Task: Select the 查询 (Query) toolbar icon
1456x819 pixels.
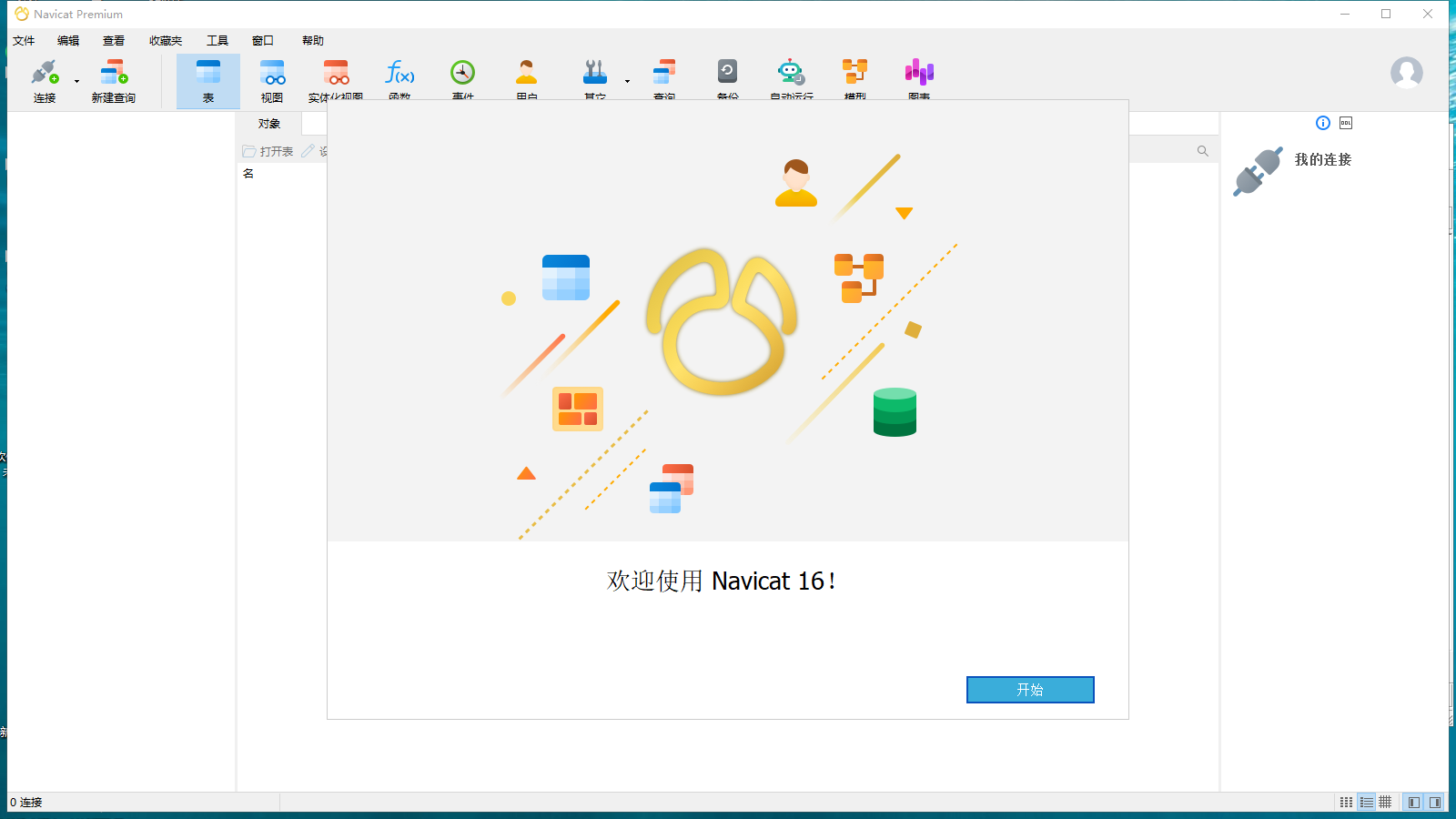Action: [664, 73]
